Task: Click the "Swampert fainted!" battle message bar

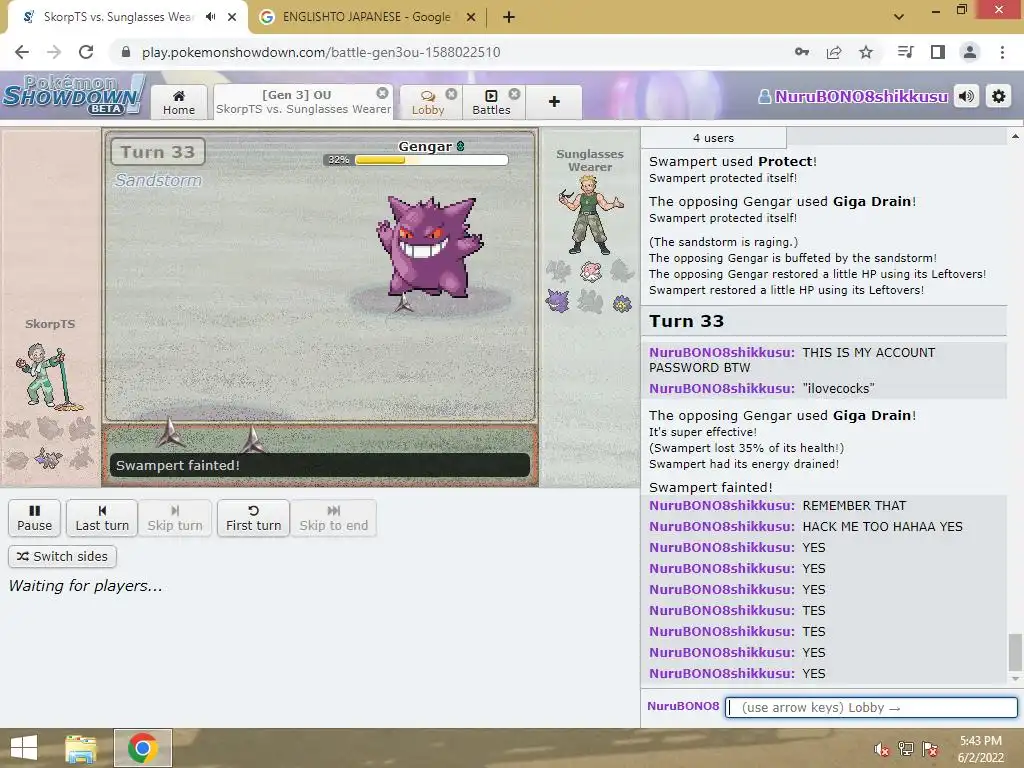Action: (319, 465)
